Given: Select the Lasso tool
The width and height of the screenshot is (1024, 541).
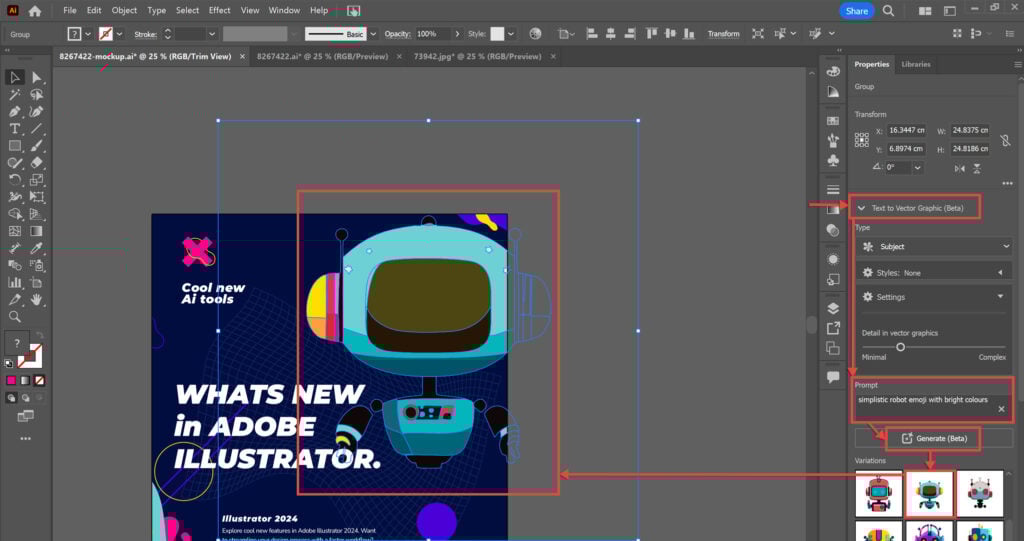Looking at the screenshot, I should (37, 95).
